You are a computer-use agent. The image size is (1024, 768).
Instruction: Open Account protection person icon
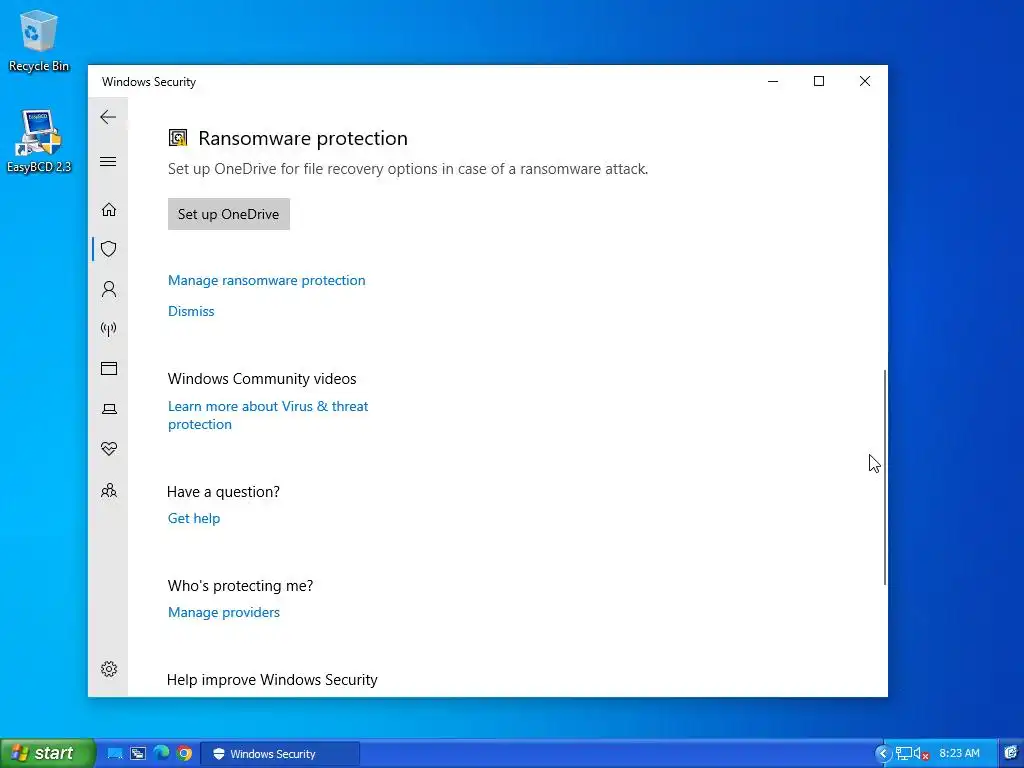[x=108, y=289]
